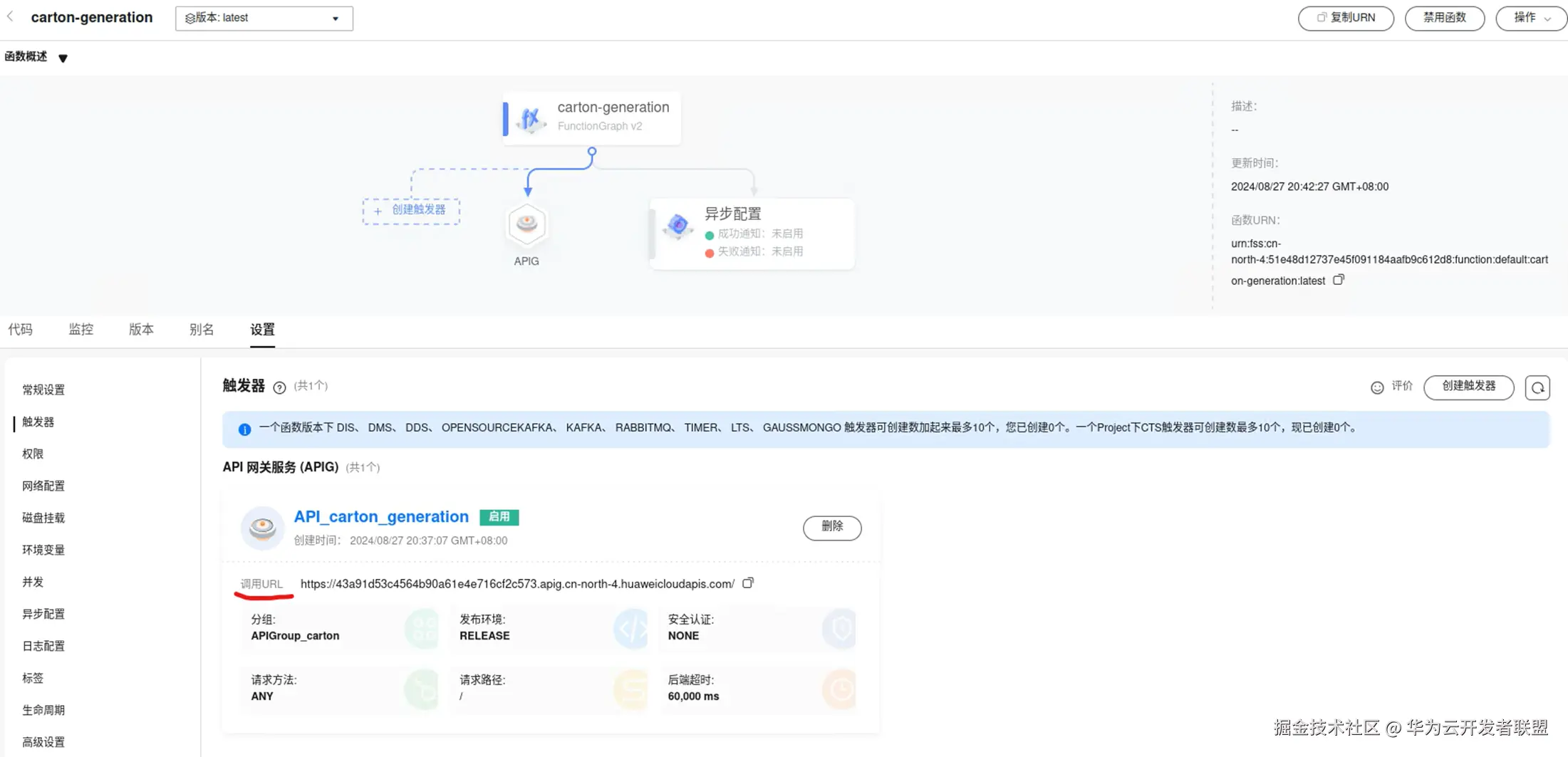Switch to the 别名 tab

202,329
